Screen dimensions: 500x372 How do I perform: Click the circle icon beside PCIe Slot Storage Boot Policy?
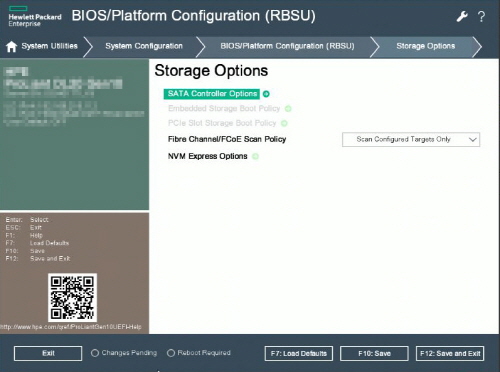tap(284, 123)
